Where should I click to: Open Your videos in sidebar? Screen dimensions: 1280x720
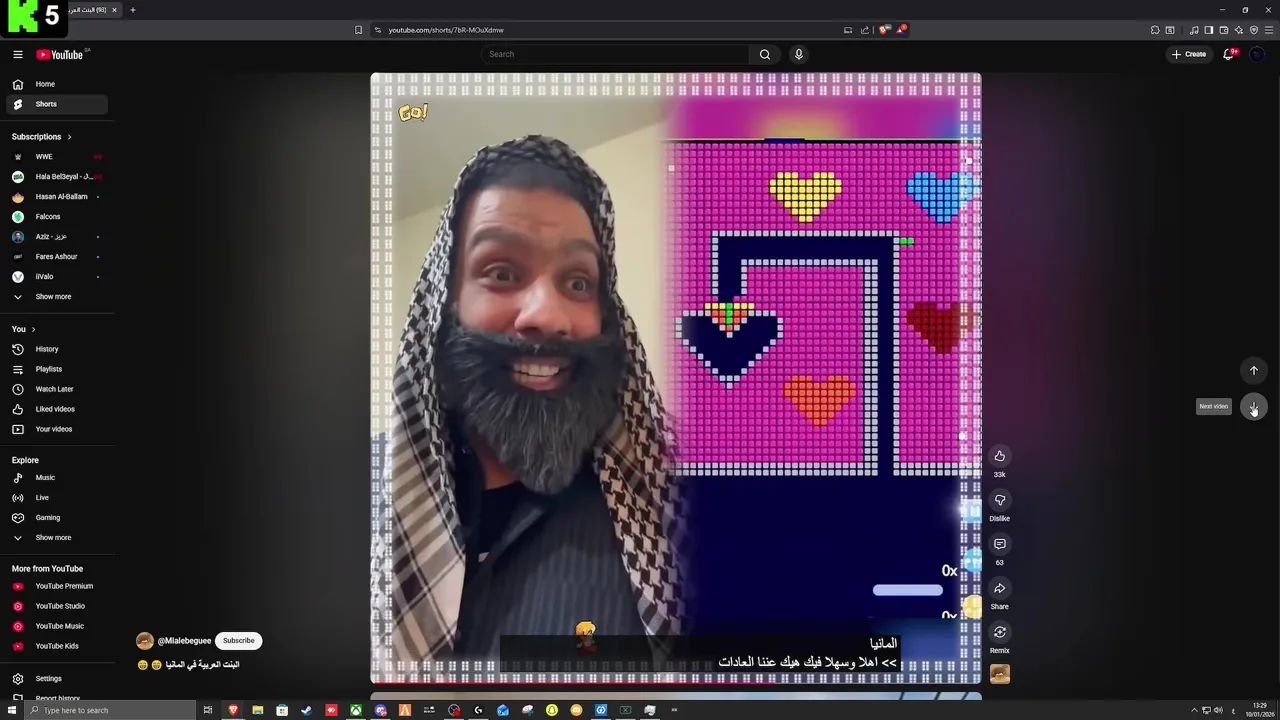pyautogui.click(x=57, y=429)
